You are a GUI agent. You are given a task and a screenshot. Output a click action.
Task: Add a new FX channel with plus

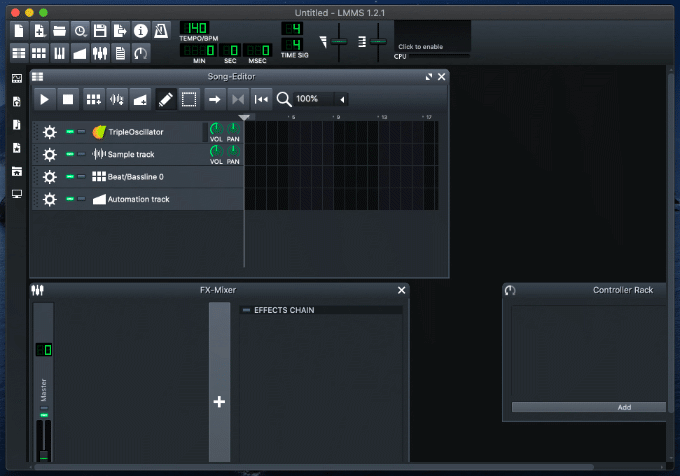(x=219, y=401)
